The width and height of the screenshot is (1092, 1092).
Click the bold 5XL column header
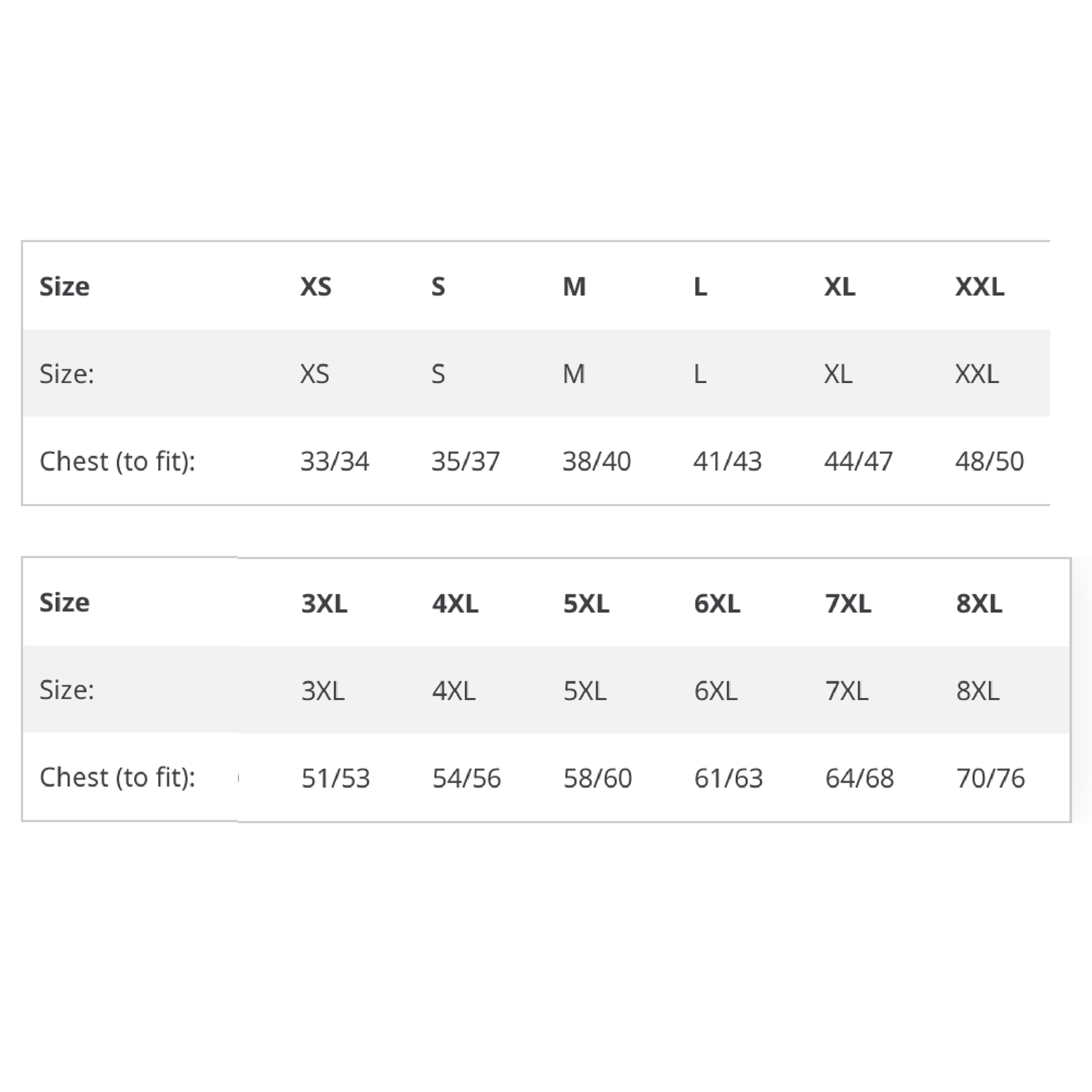(x=586, y=603)
